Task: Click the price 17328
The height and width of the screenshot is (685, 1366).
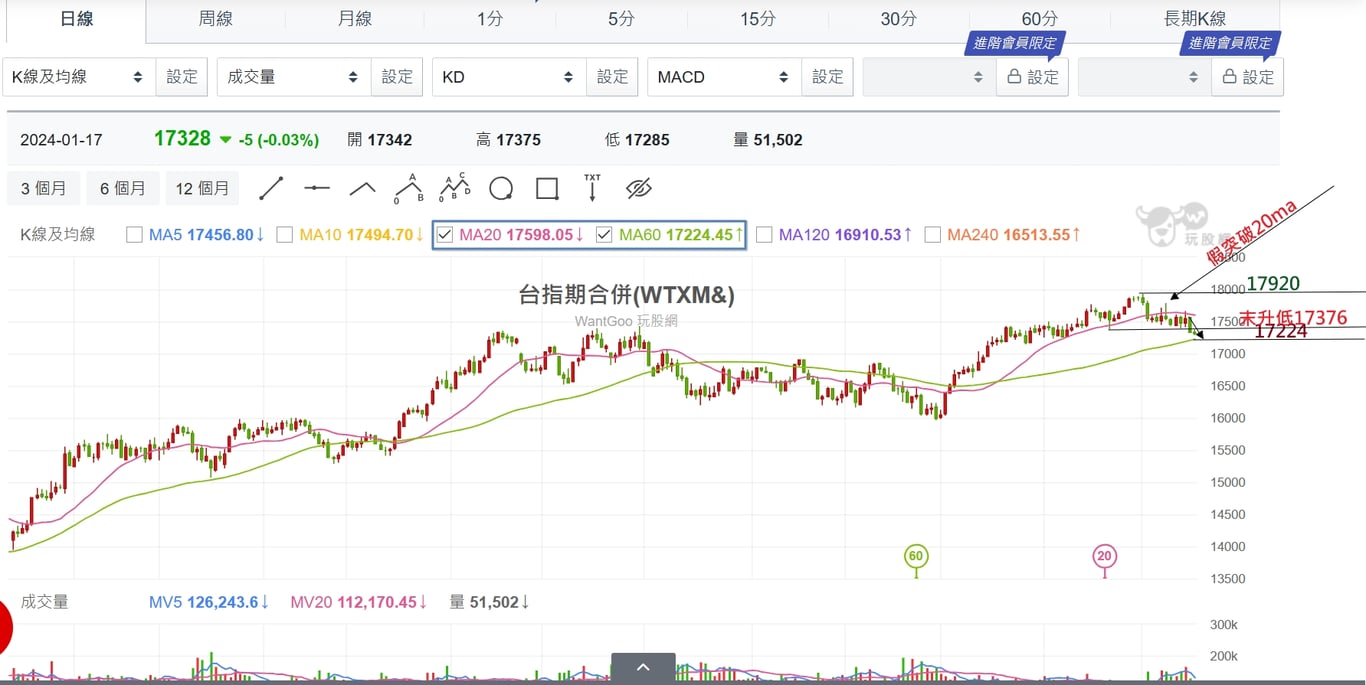Action: [182, 139]
